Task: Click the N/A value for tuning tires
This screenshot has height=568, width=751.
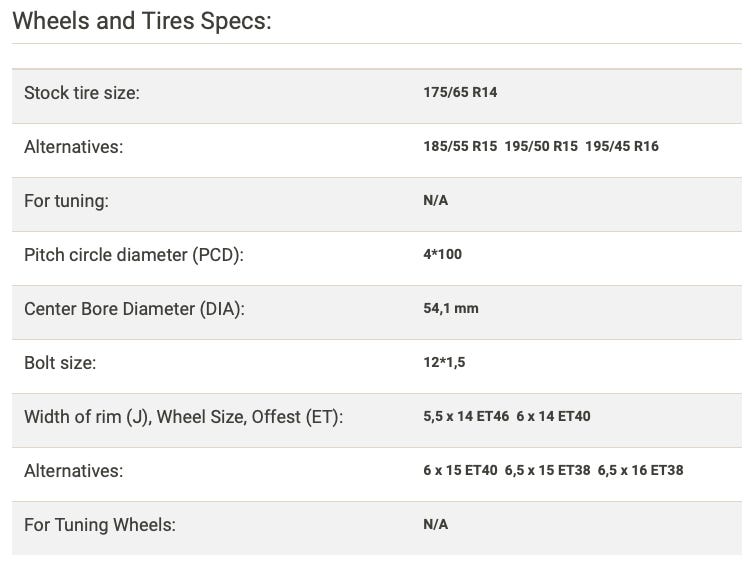Action: [x=436, y=200]
